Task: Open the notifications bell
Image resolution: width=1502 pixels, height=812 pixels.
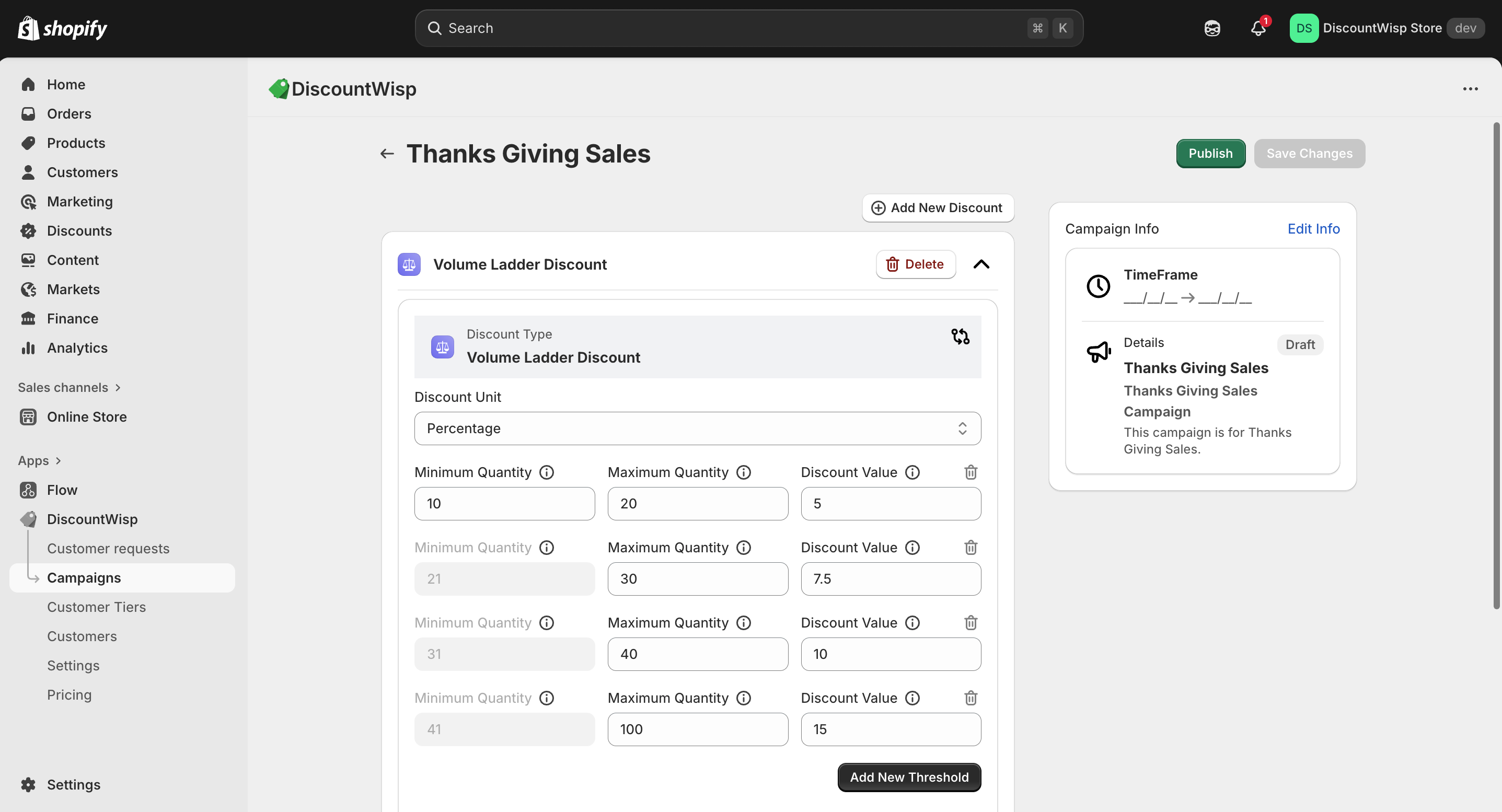Action: (1258, 28)
